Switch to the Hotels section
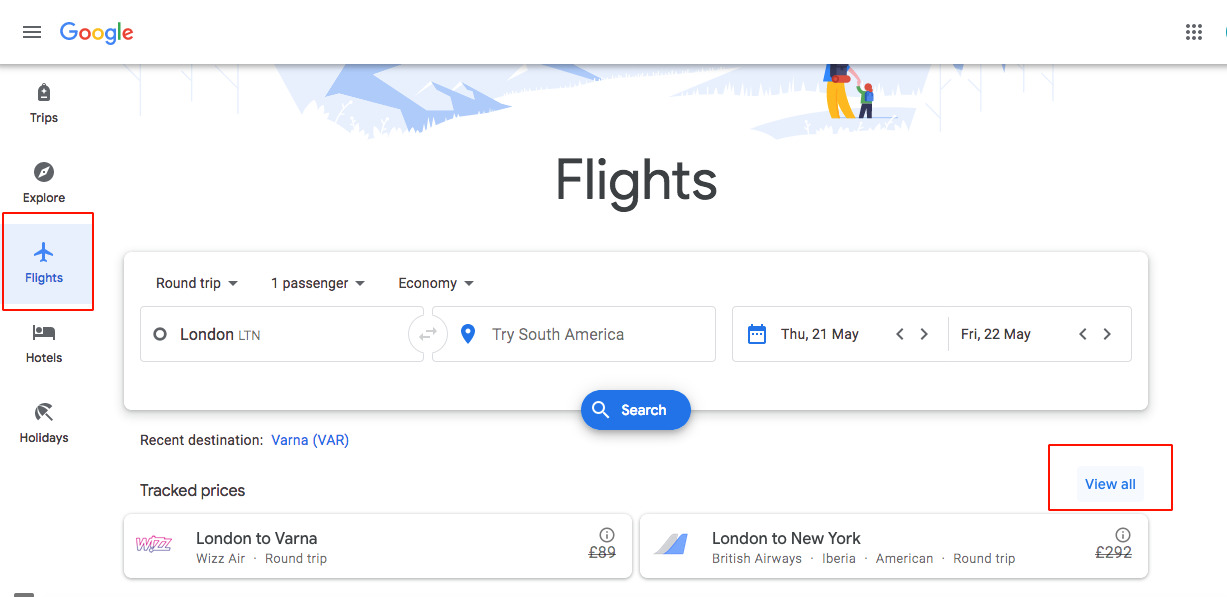 [44, 343]
